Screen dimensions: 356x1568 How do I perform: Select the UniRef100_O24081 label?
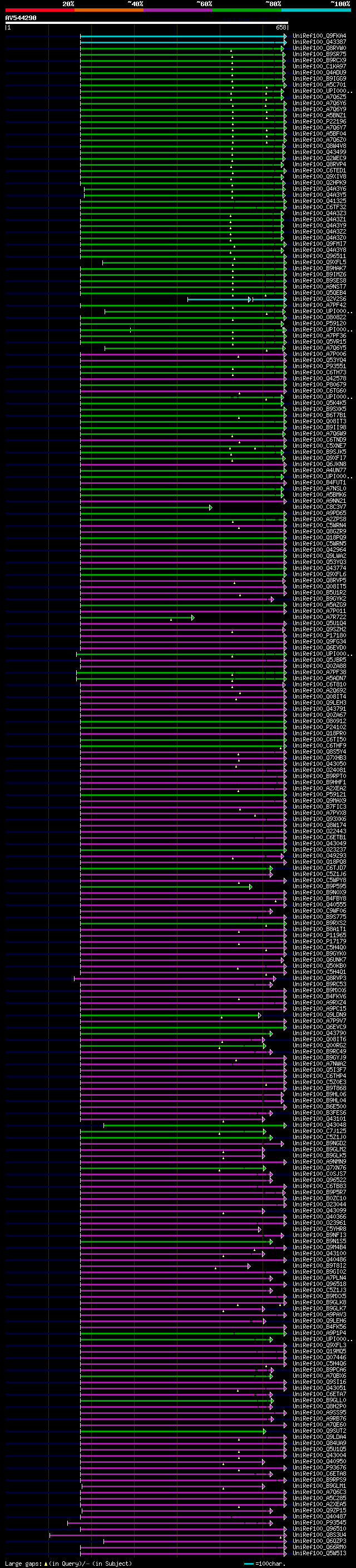tap(319, 770)
